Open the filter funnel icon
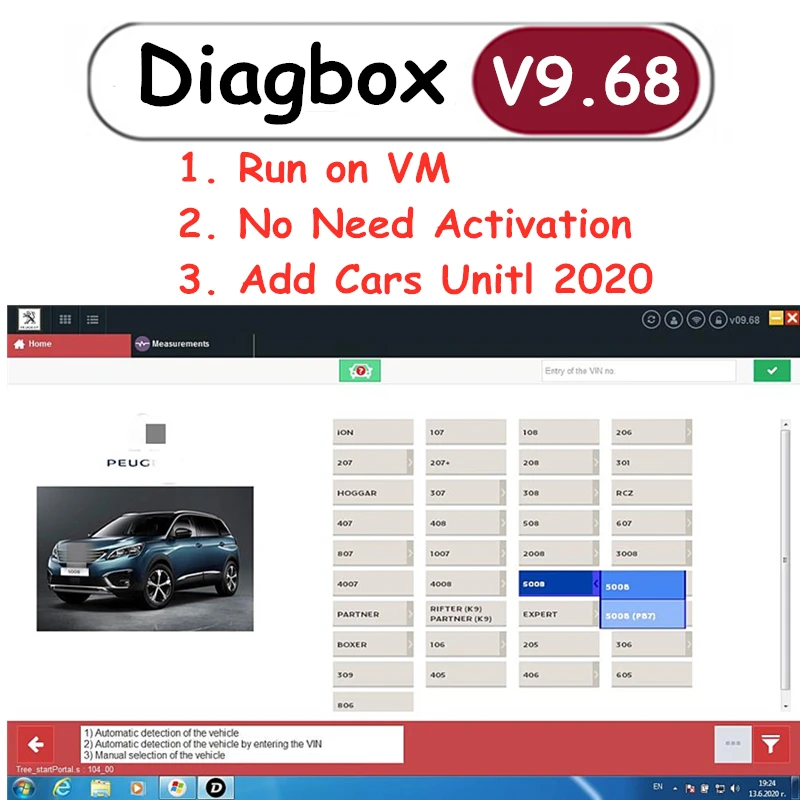Image resolution: width=800 pixels, height=800 pixels. [770, 744]
